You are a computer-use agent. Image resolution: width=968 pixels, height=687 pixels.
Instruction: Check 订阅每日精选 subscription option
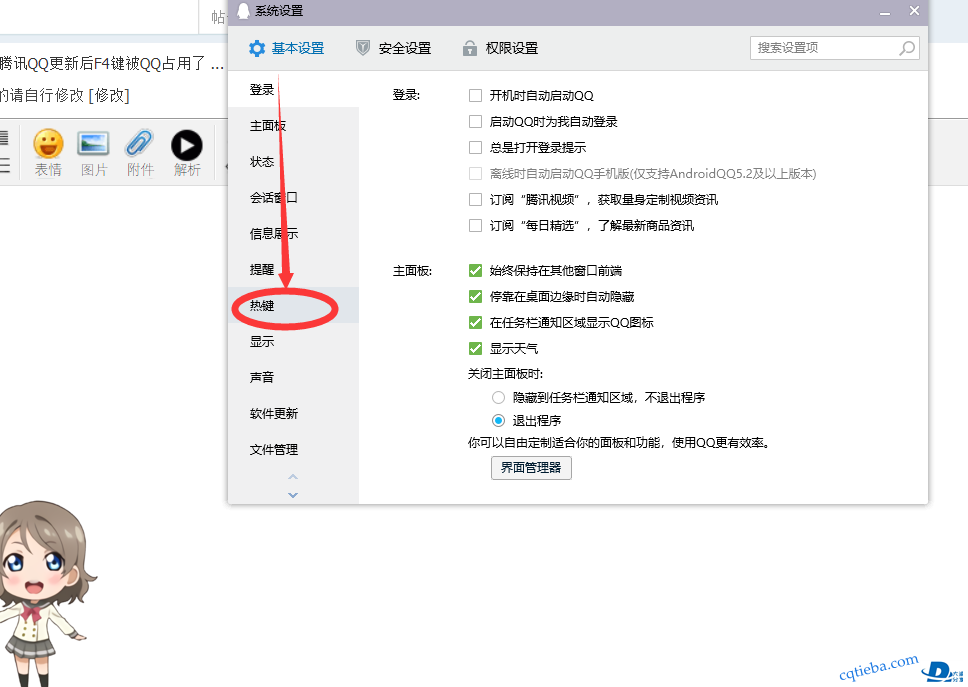pos(475,225)
